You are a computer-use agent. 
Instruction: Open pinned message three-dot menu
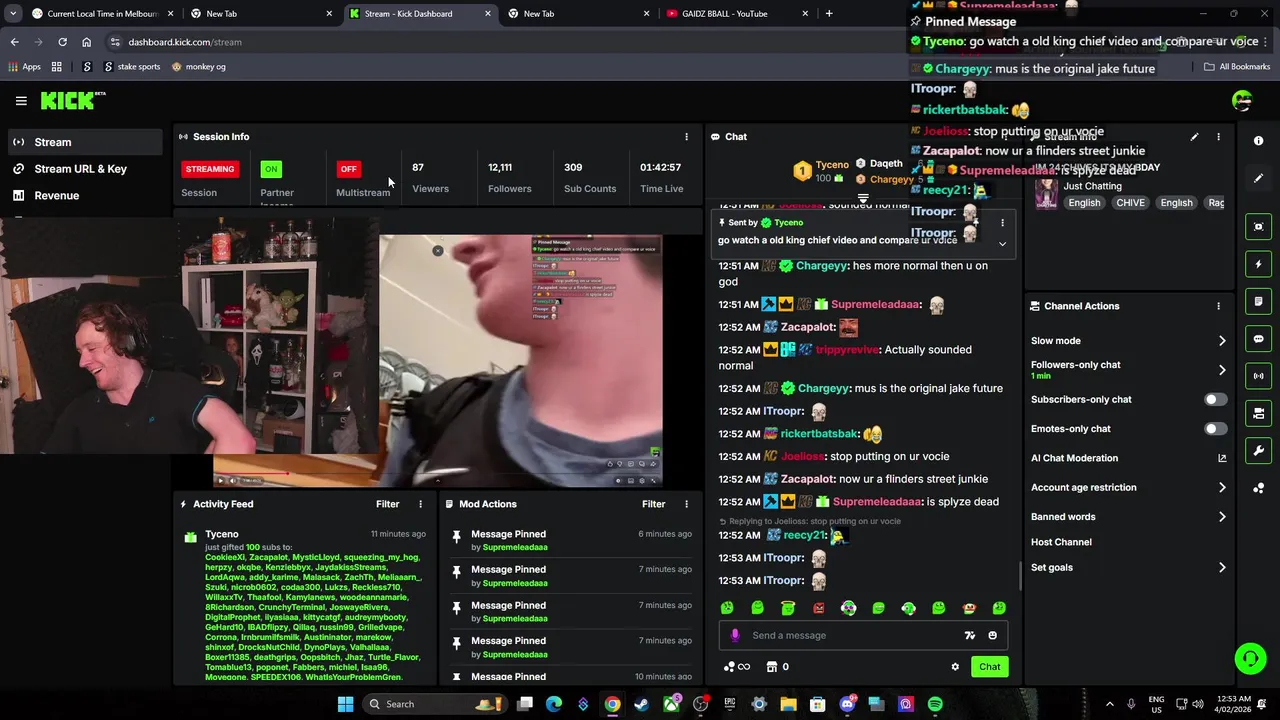(1002, 223)
